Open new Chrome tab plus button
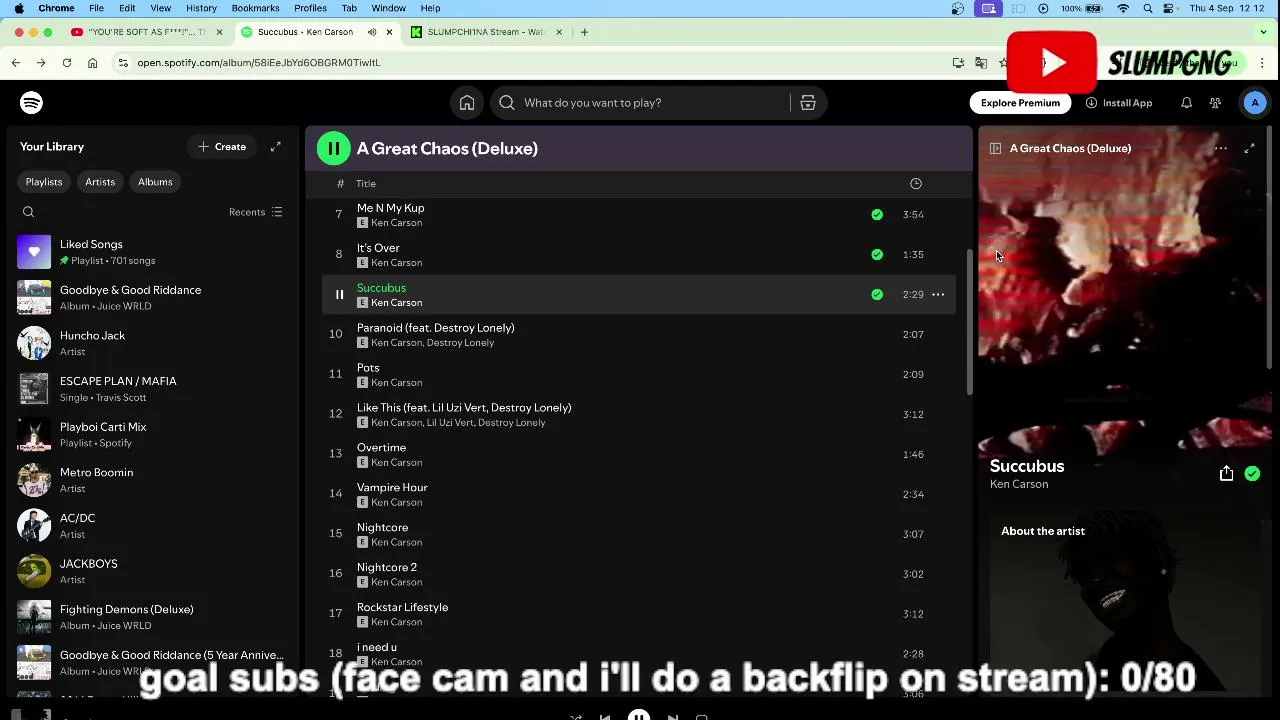This screenshot has width=1280, height=720. [584, 32]
